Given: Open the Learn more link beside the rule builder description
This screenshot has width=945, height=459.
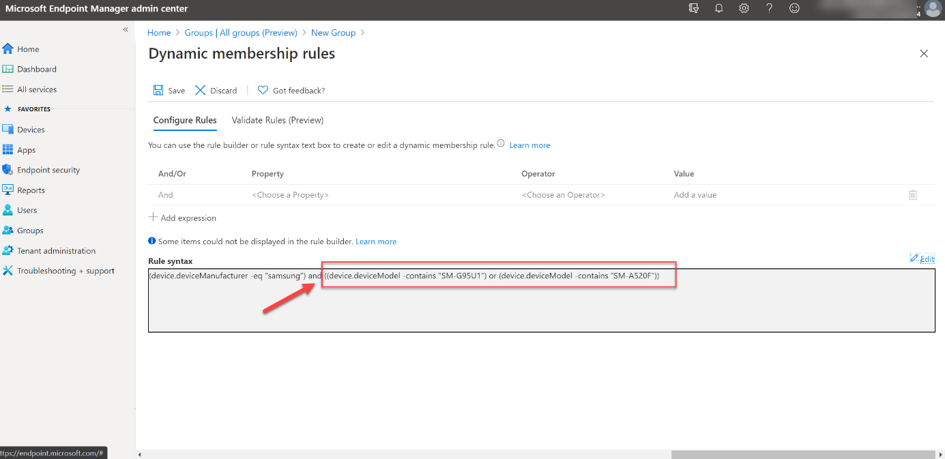Looking at the screenshot, I should click(530, 145).
